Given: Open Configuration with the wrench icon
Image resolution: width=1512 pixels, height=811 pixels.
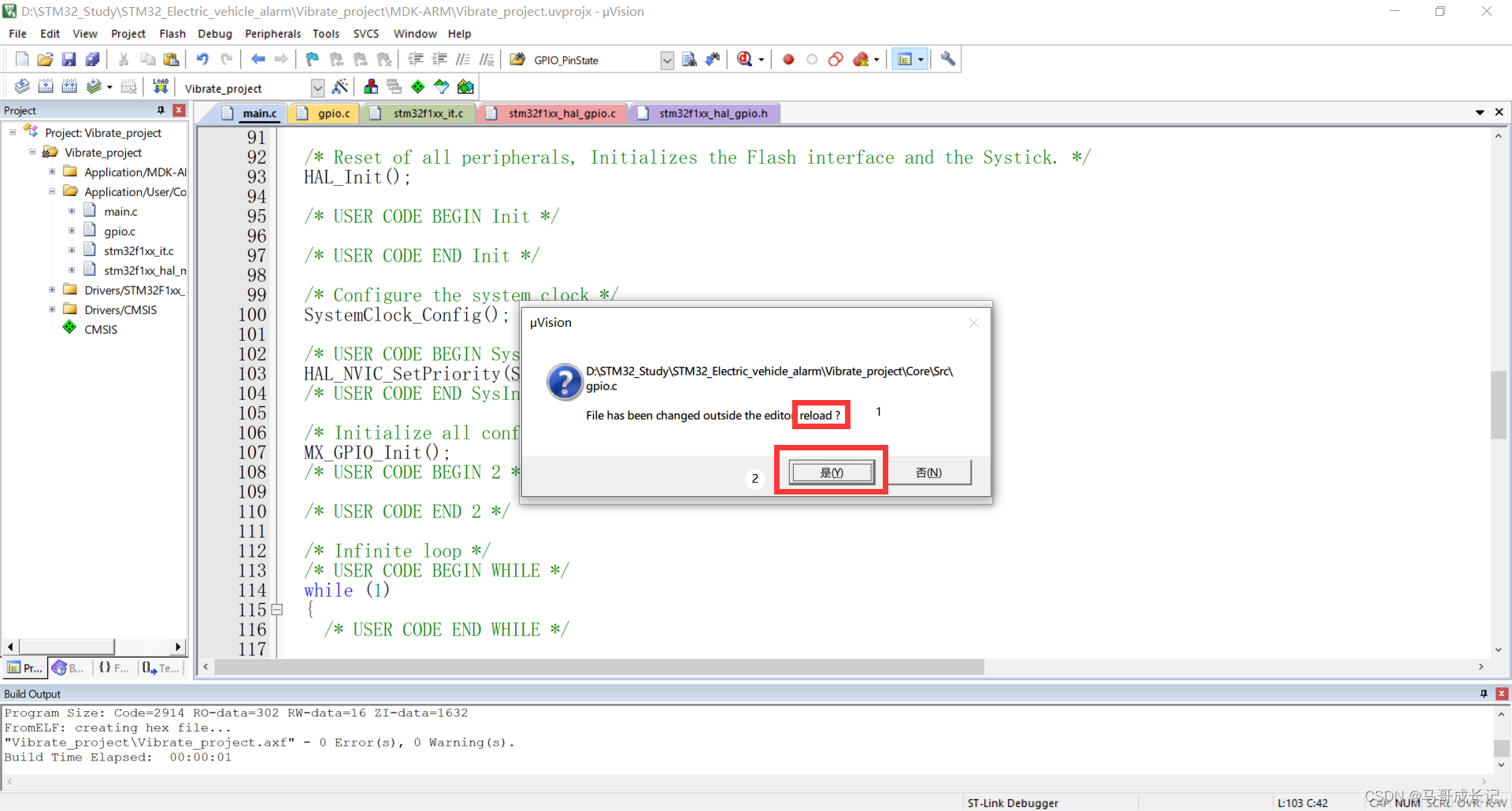Looking at the screenshot, I should (x=948, y=59).
